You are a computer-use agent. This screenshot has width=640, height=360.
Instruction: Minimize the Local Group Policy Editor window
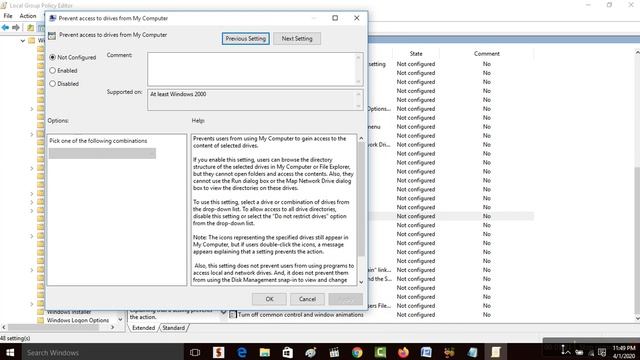(588, 5)
